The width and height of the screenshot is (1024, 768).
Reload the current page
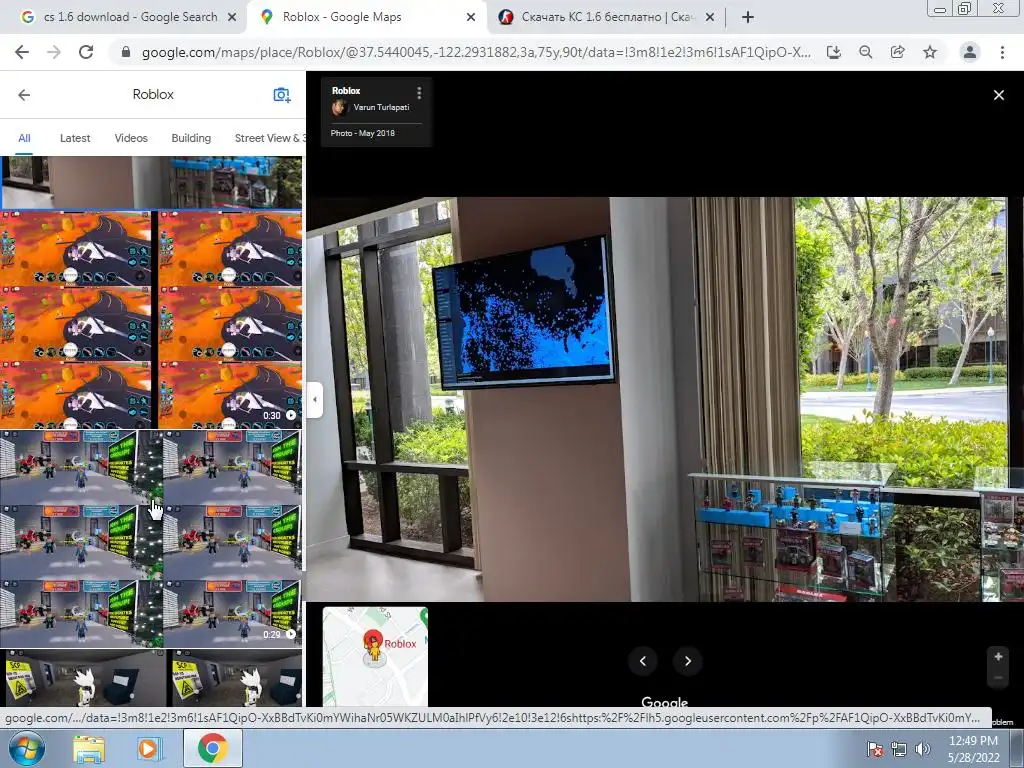(86, 52)
